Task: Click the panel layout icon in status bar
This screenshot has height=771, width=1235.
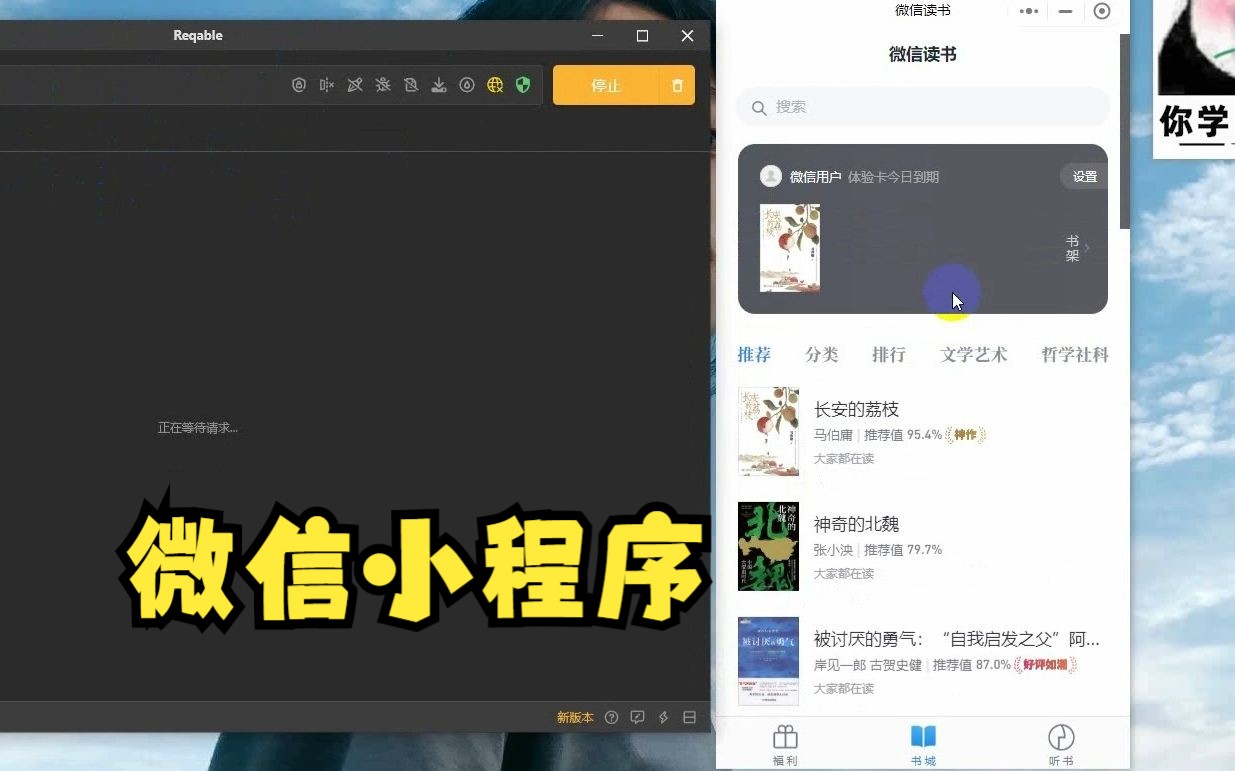Action: click(689, 717)
